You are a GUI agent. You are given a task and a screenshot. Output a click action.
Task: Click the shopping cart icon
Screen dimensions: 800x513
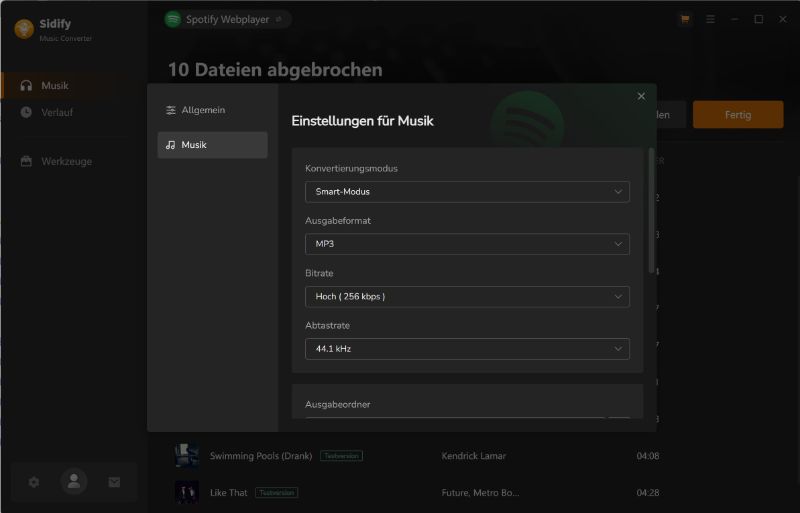[685, 19]
